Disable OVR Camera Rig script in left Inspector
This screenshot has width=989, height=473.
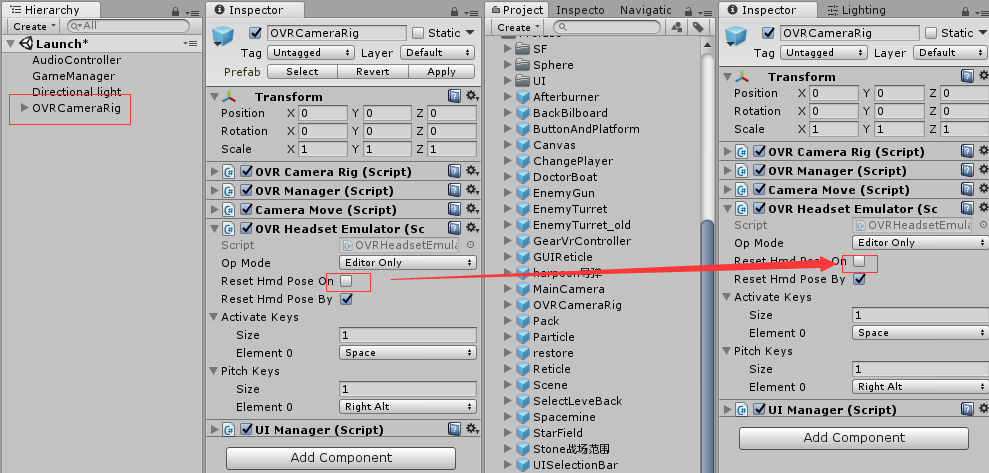tap(247, 172)
